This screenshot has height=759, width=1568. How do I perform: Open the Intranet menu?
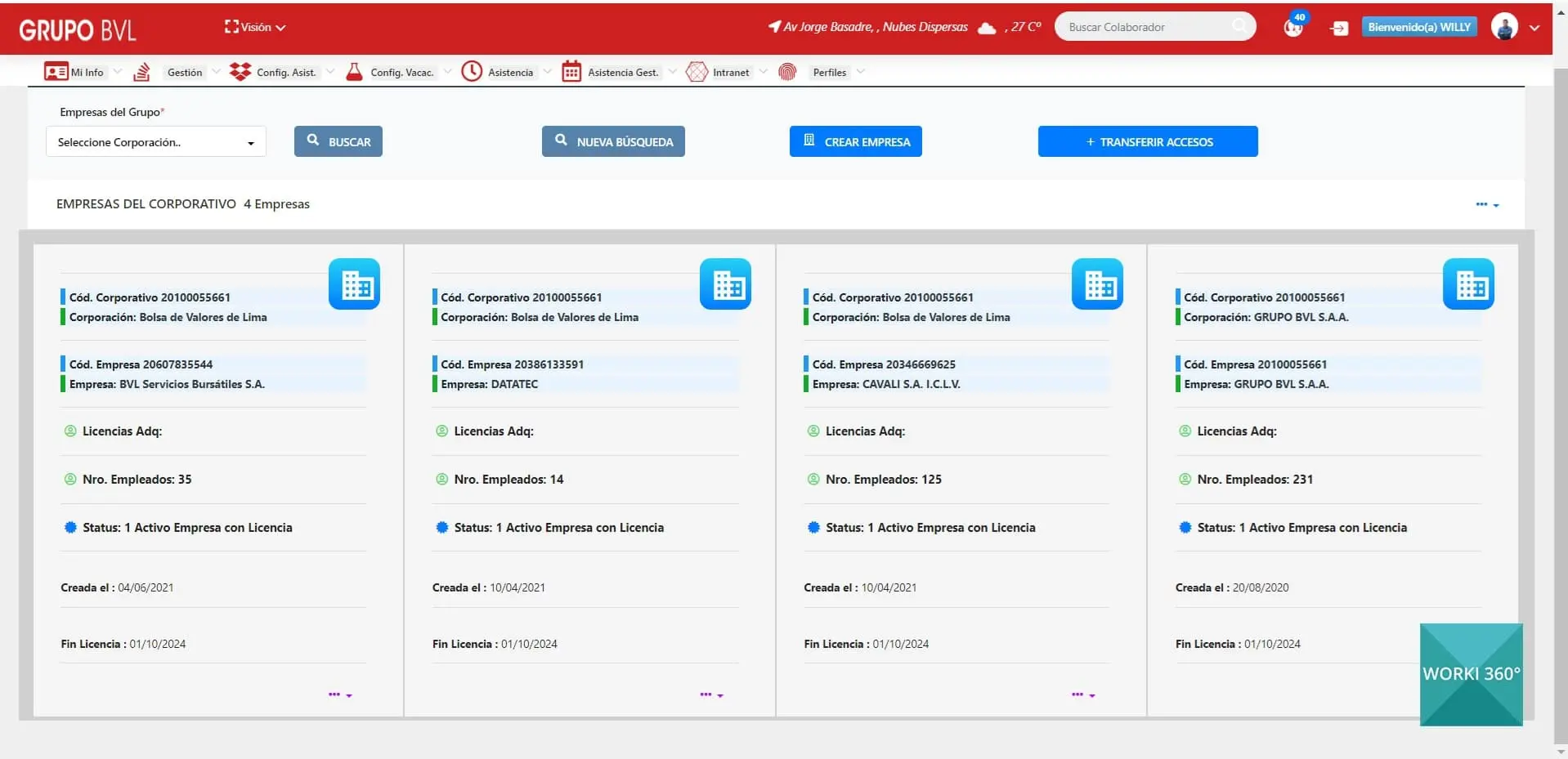[731, 73]
